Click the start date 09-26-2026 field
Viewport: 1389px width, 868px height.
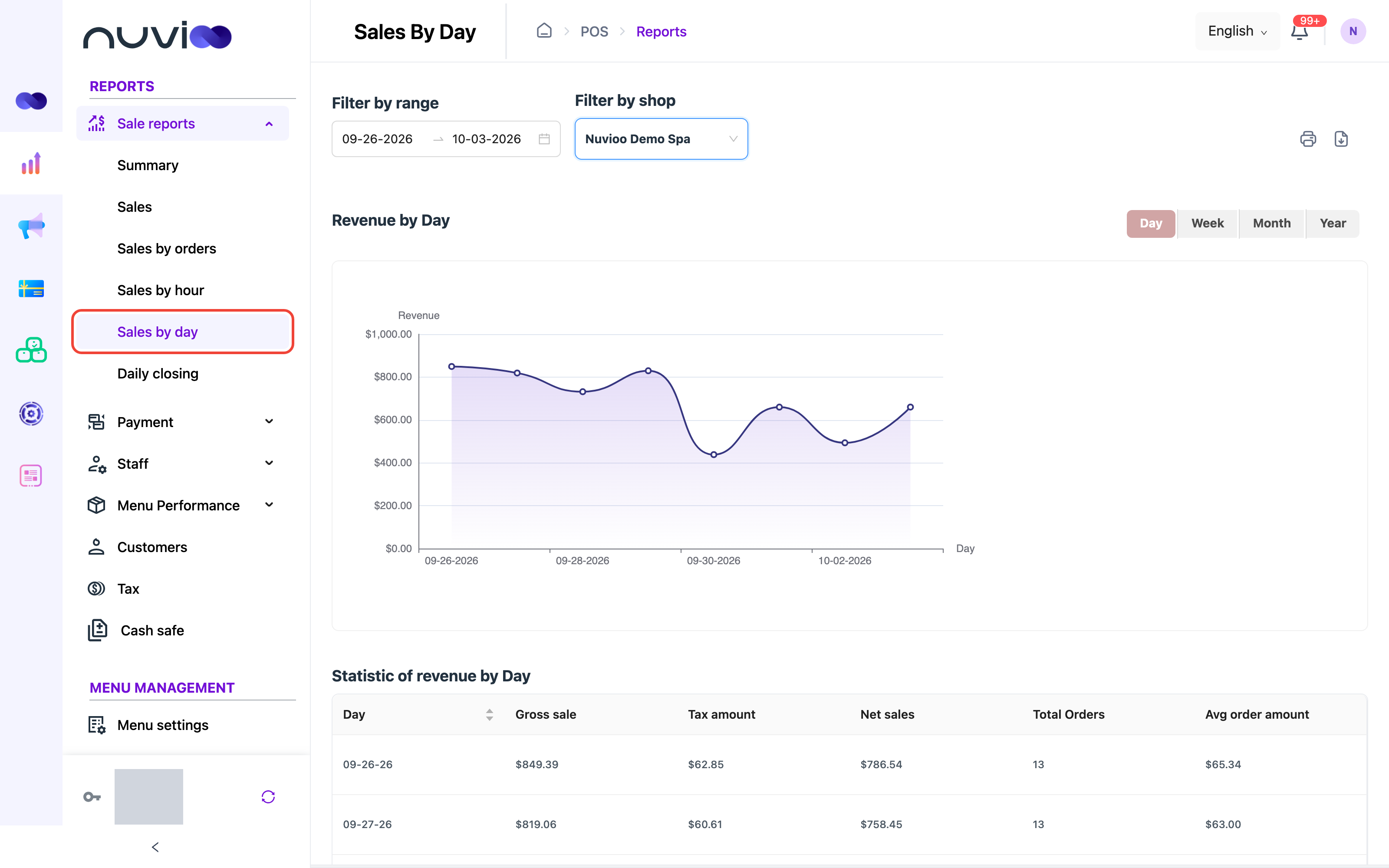[377, 139]
